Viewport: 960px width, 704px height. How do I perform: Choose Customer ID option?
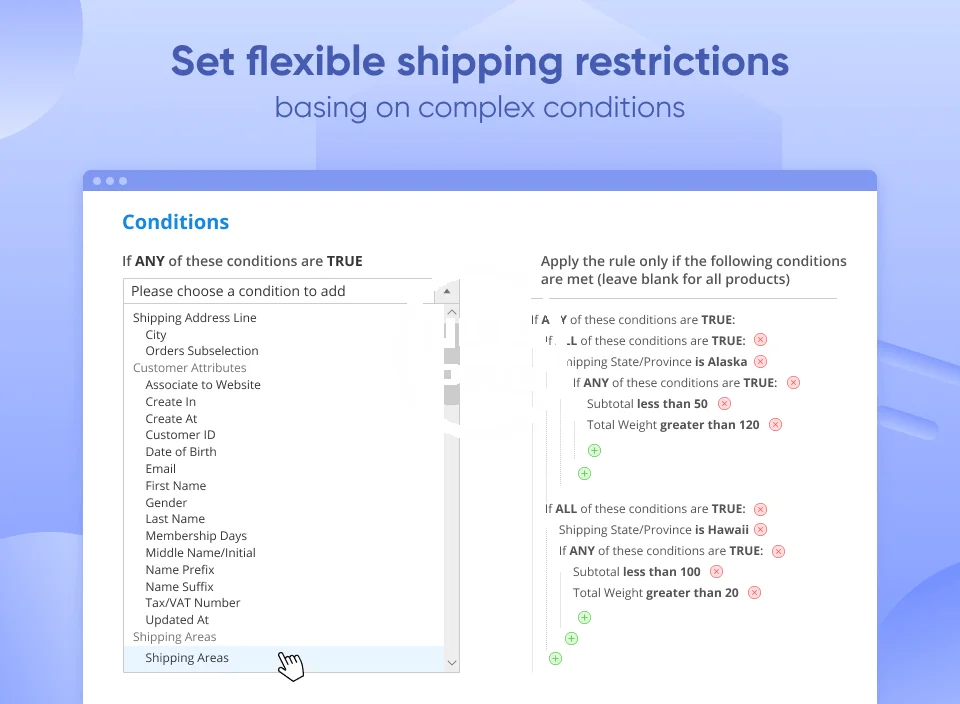coord(180,435)
